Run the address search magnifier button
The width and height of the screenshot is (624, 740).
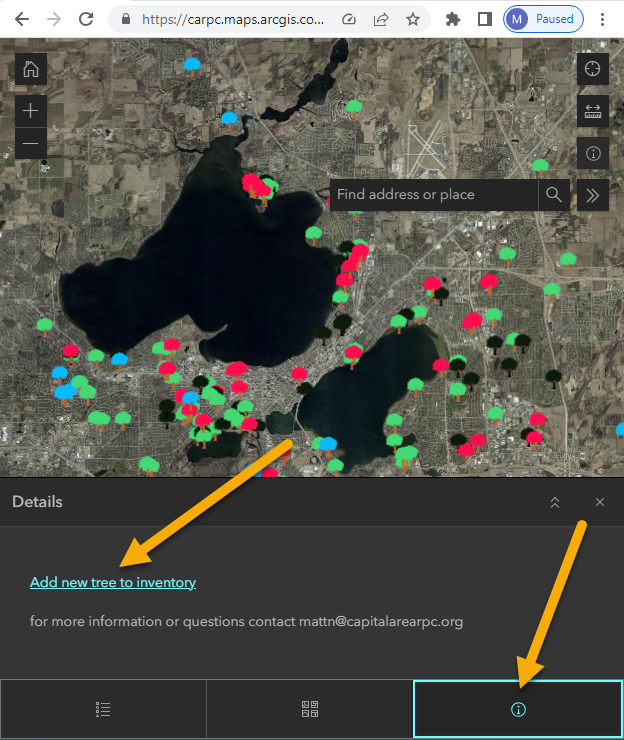pyautogui.click(x=554, y=194)
